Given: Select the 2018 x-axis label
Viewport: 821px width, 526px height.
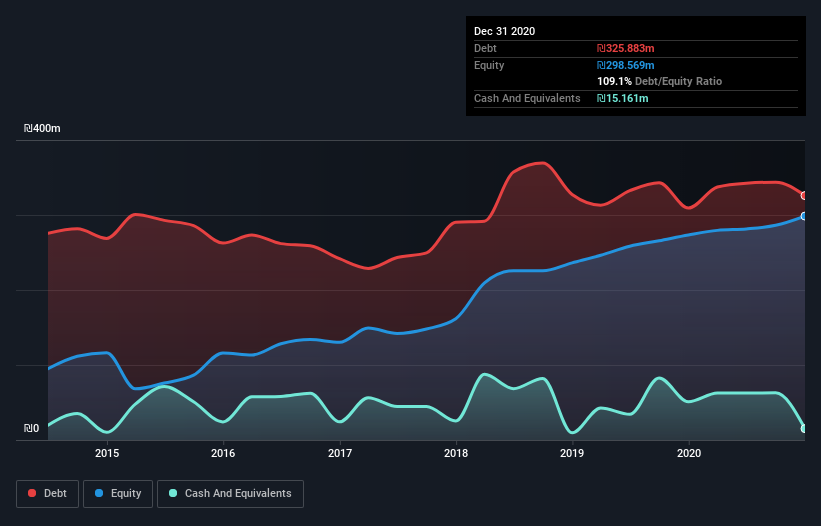Looking at the screenshot, I should (x=456, y=453).
